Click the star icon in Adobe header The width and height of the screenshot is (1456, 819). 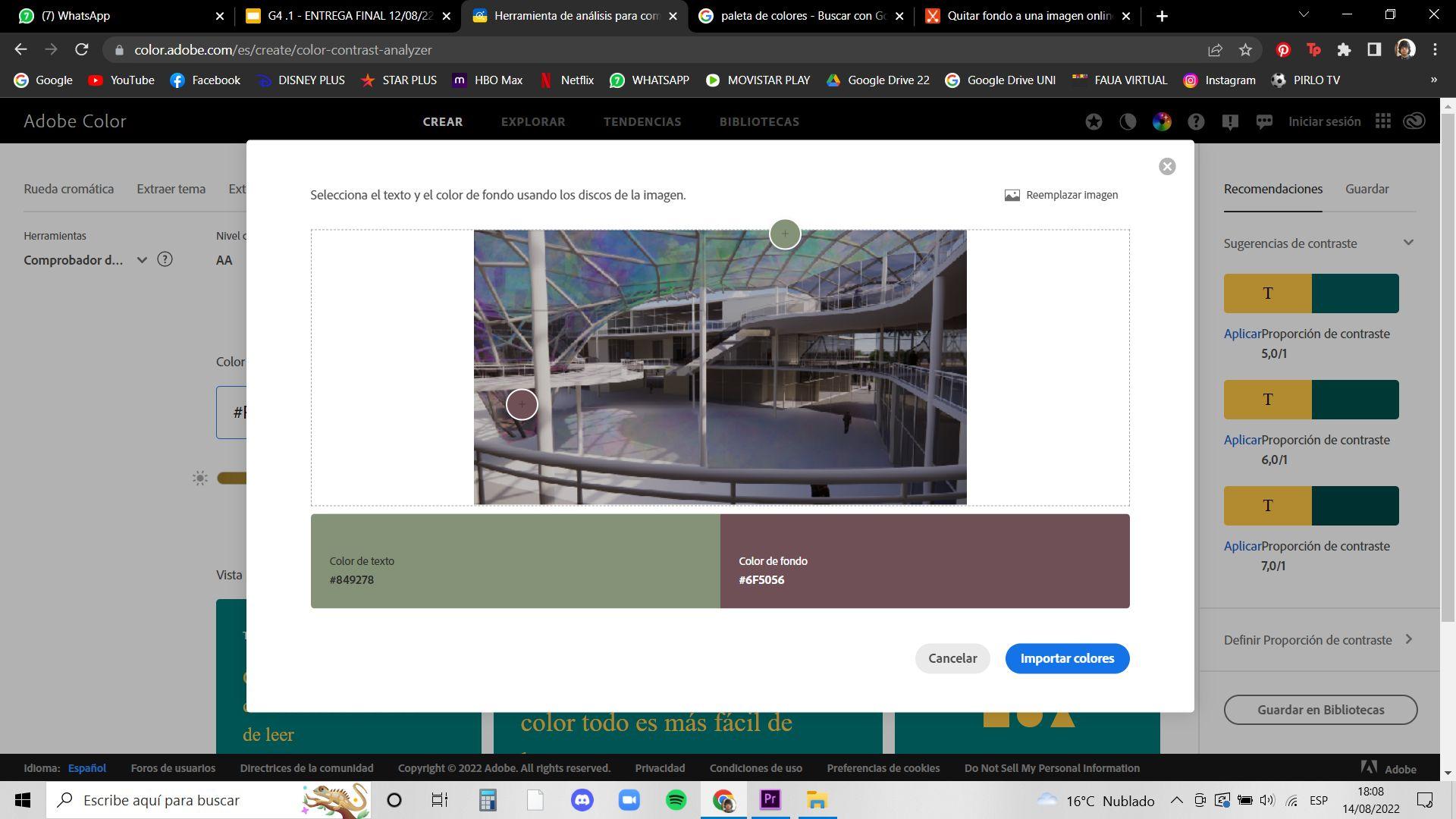click(x=1094, y=121)
